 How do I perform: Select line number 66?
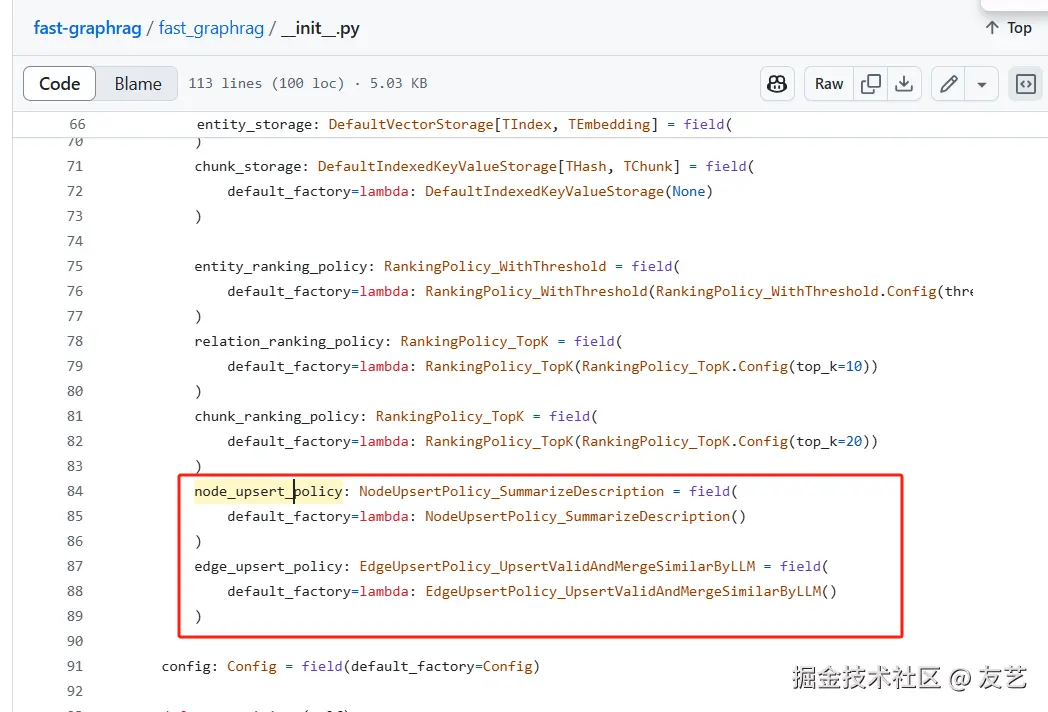(77, 124)
